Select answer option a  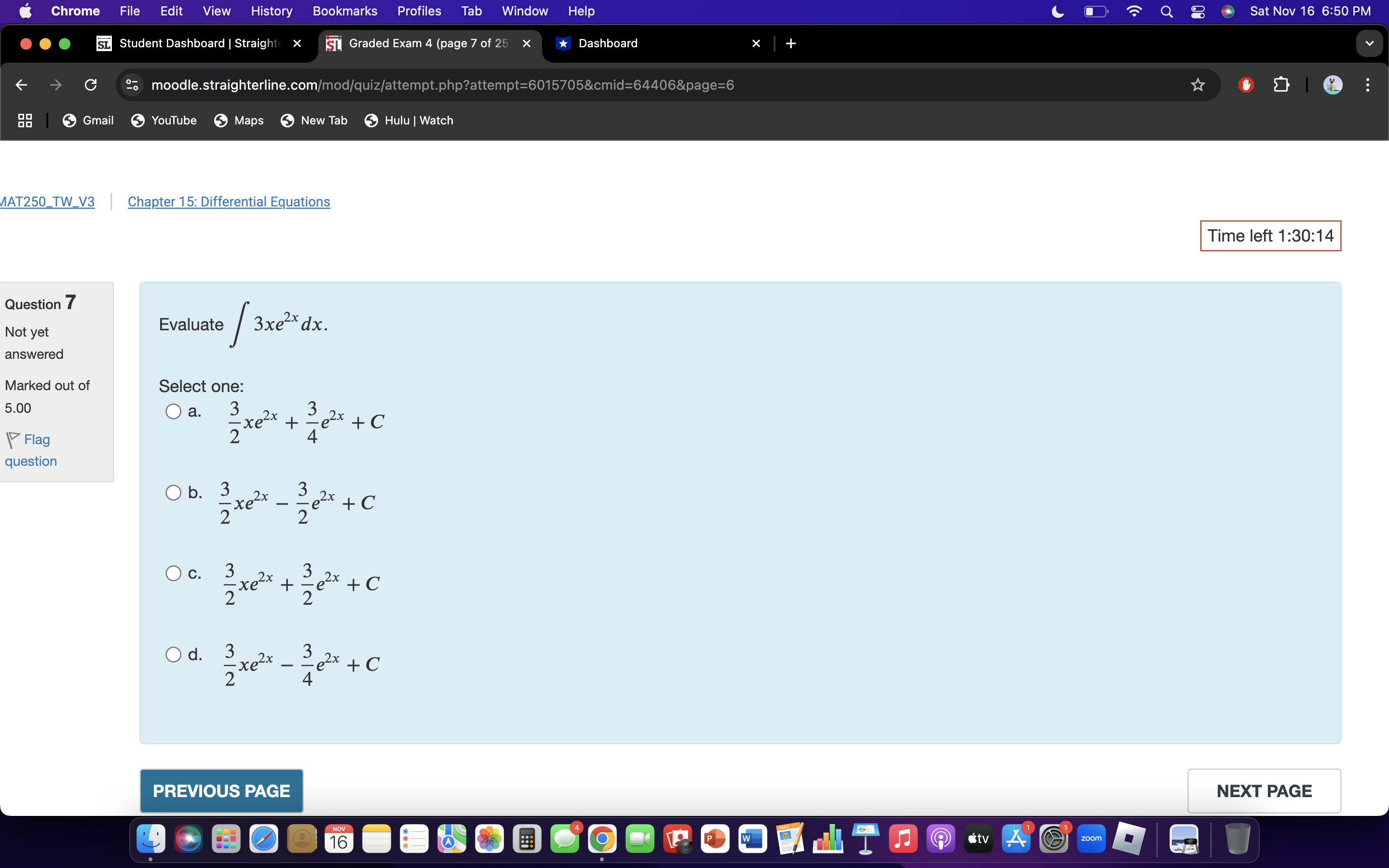[x=173, y=411]
